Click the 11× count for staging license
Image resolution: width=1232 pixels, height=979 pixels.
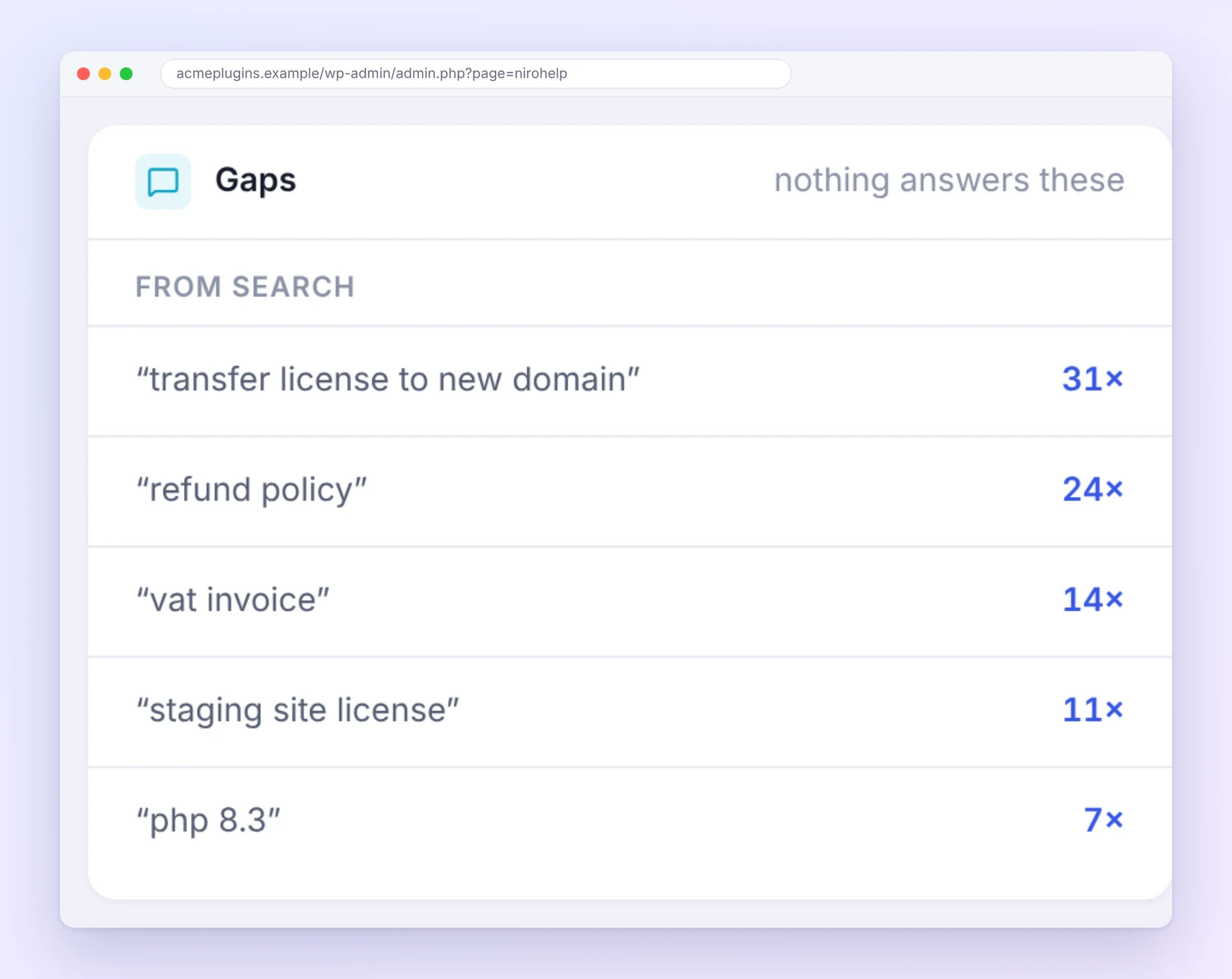pos(1093,709)
